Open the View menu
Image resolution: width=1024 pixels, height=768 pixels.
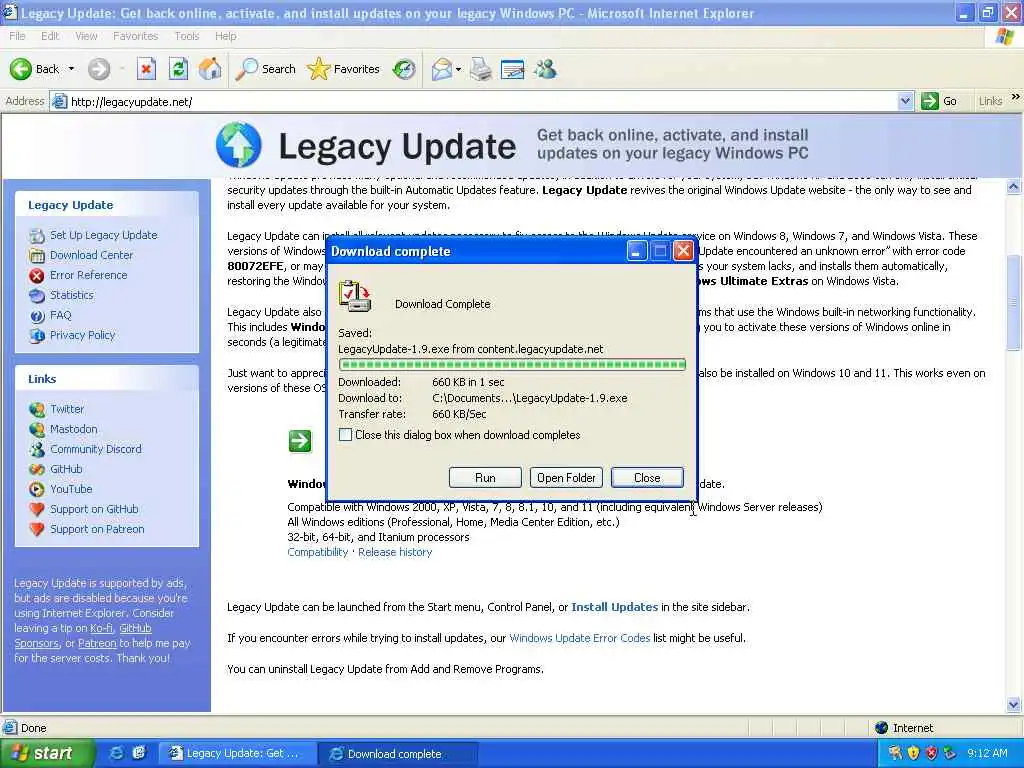click(86, 36)
